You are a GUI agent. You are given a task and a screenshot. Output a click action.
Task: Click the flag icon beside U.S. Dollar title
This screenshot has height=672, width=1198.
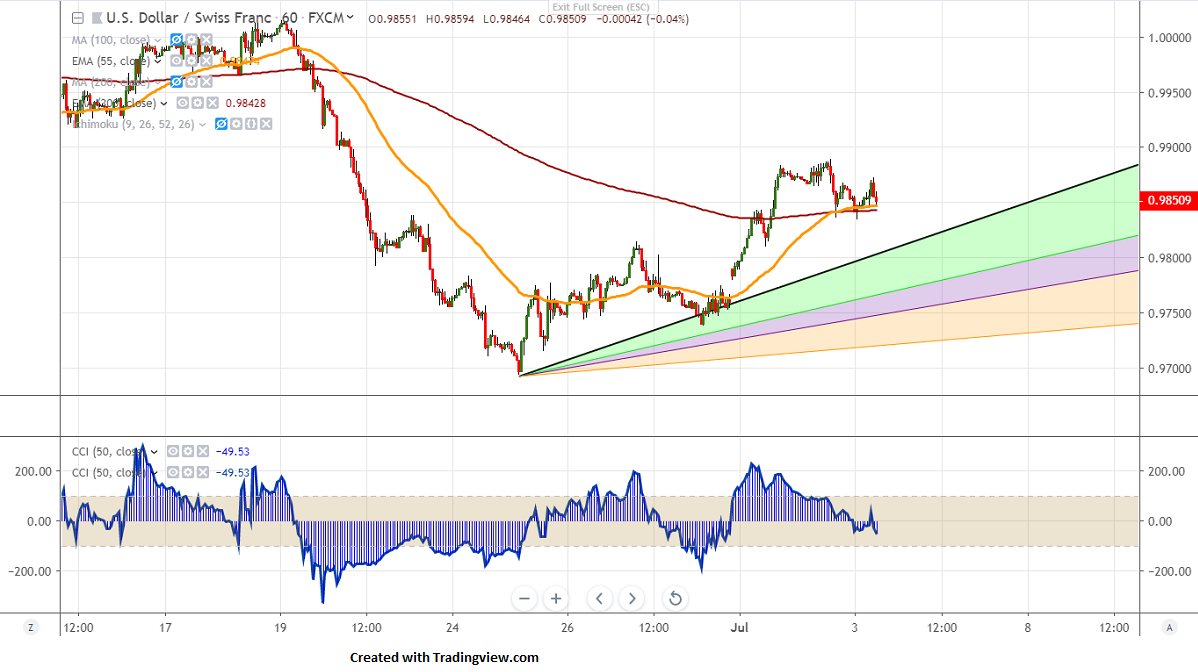click(97, 18)
